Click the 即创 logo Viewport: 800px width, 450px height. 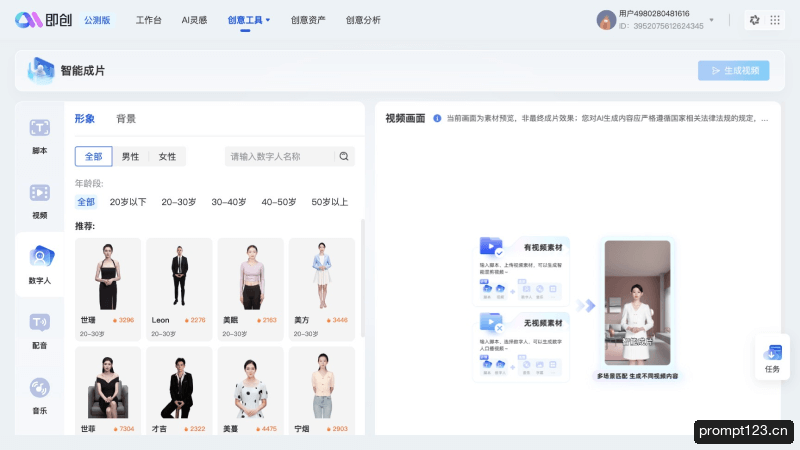pyautogui.click(x=44, y=20)
